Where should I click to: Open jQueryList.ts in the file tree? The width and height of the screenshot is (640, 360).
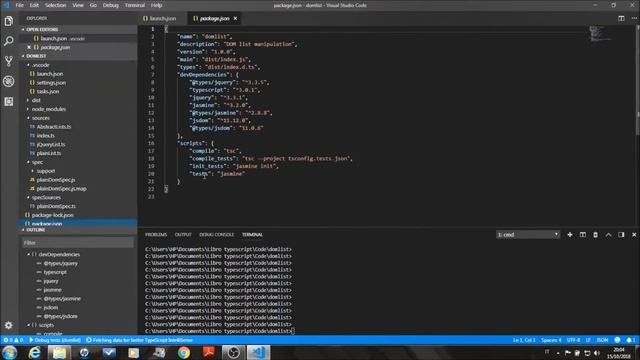(51, 144)
